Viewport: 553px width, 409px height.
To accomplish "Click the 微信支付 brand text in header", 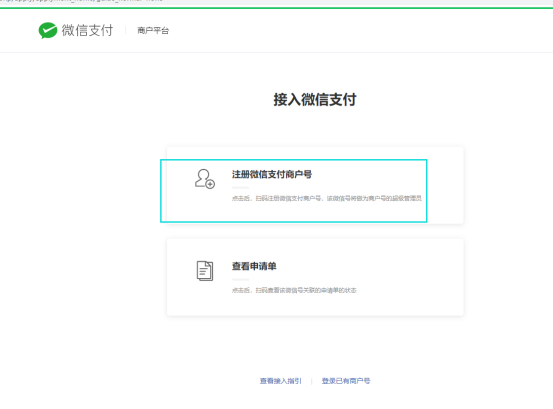I will point(87,30).
